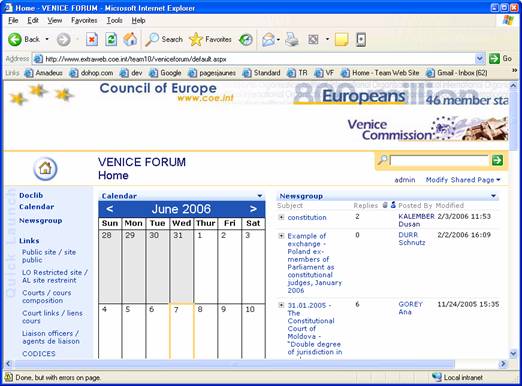Click the Stop icon in the browser toolbar
The image size is (522, 386).
click(x=92, y=40)
